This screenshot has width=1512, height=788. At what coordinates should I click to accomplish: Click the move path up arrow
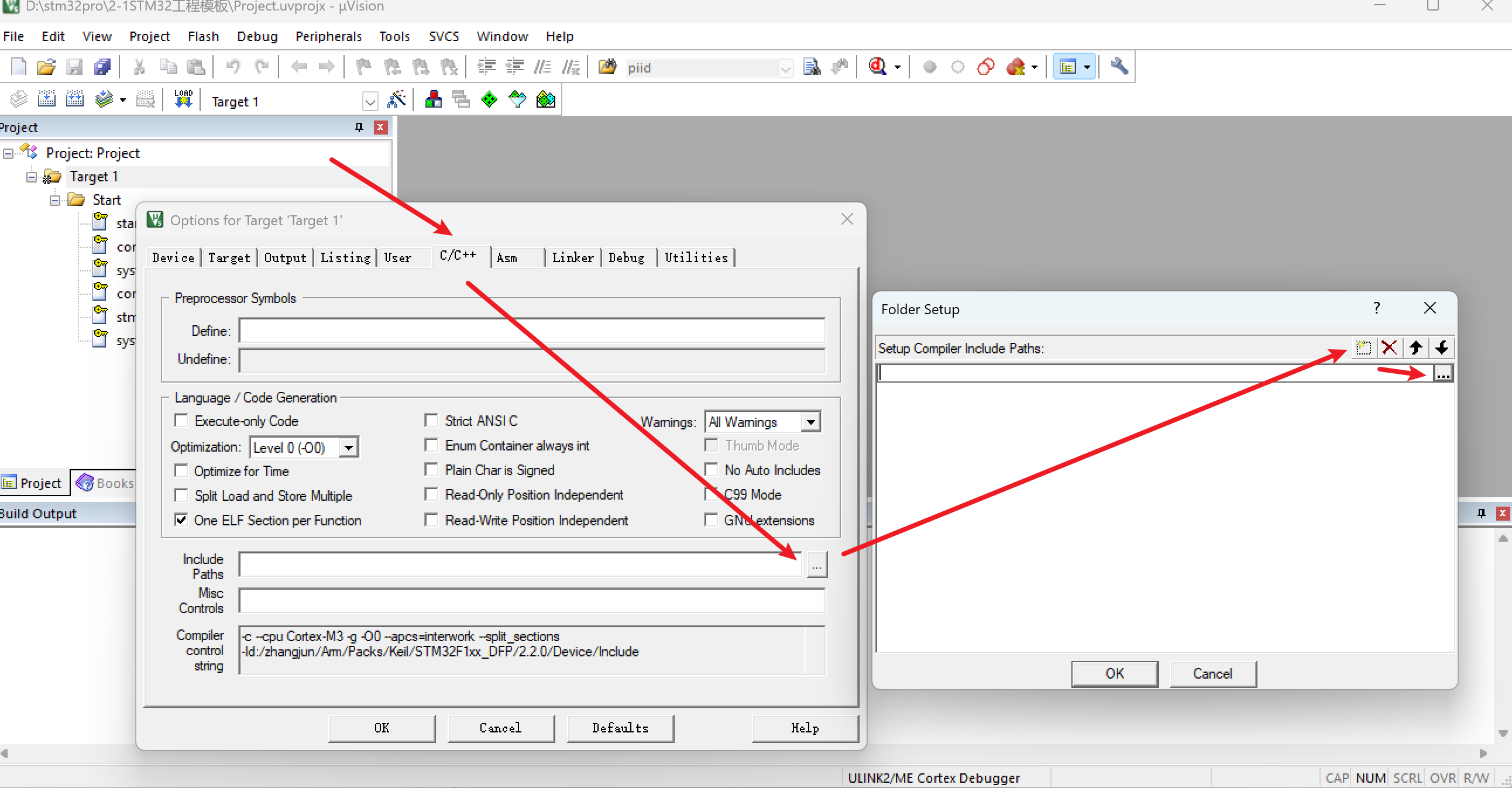1415,348
